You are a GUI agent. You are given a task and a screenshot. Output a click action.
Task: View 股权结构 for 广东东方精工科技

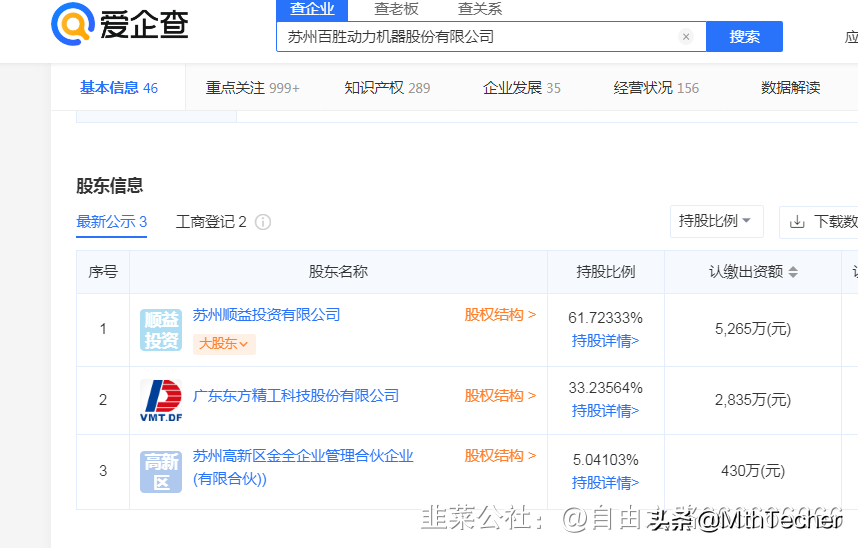tap(500, 396)
